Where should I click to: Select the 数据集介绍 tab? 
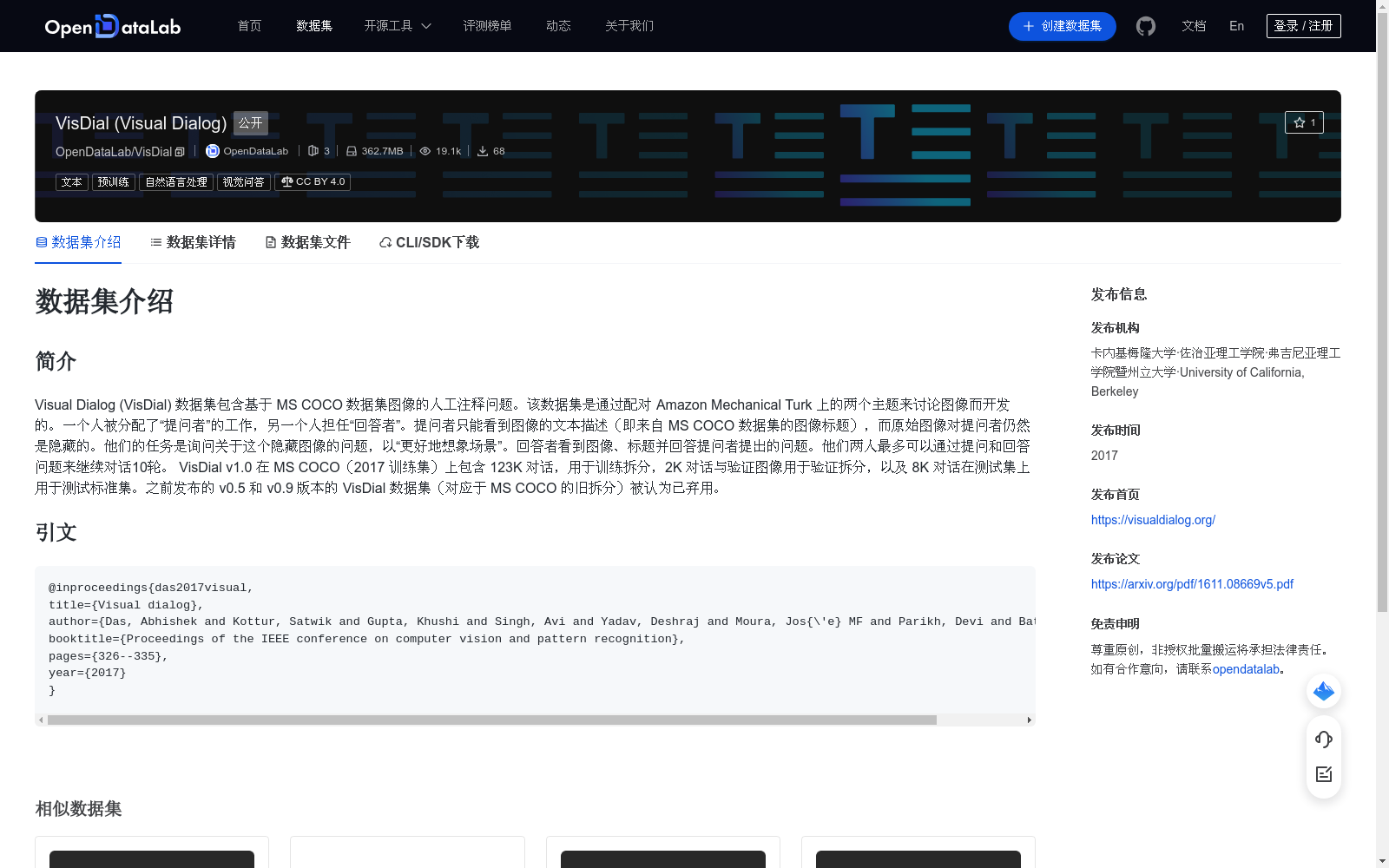78,242
